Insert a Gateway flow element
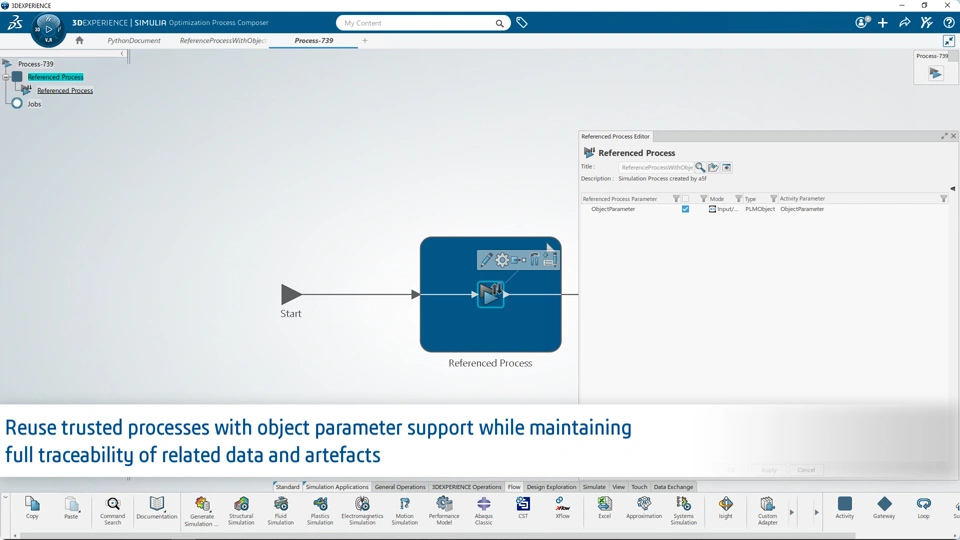The width and height of the screenshot is (960, 540). tap(884, 508)
